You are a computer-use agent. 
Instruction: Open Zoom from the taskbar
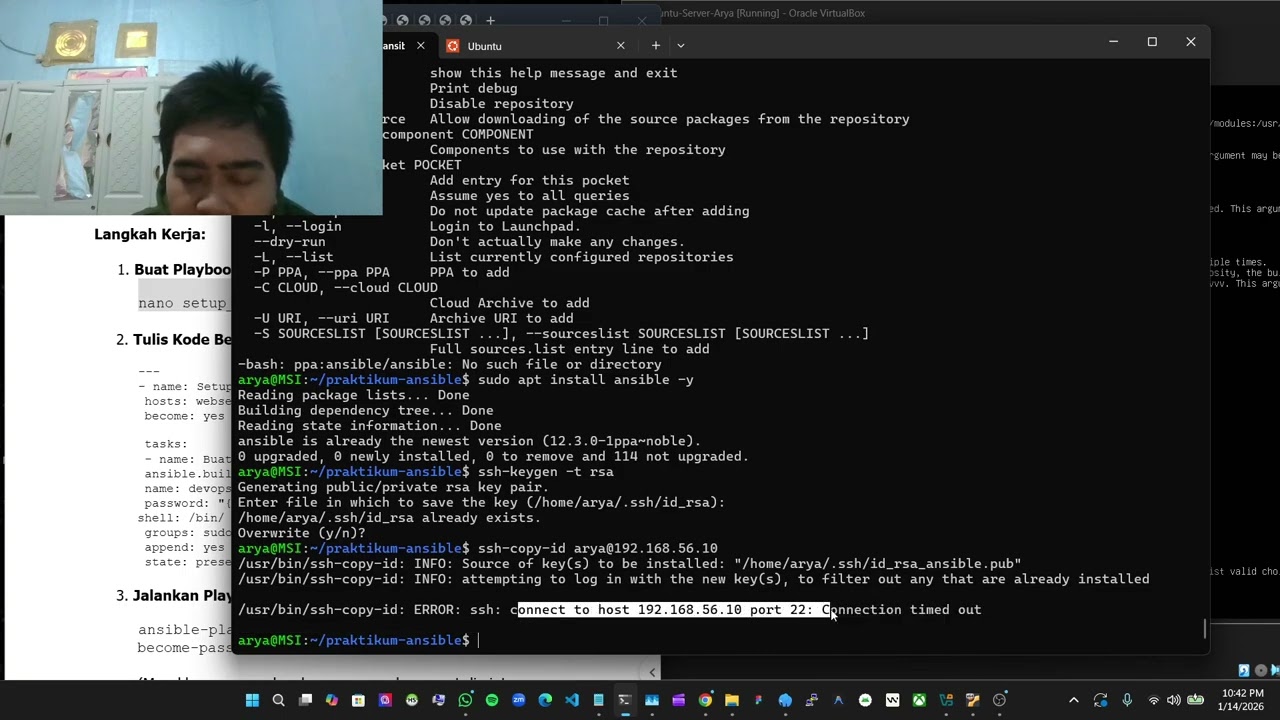(x=518, y=700)
